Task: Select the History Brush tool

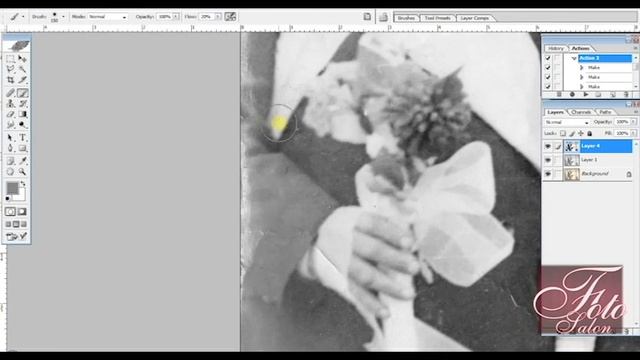Action: pos(22,104)
